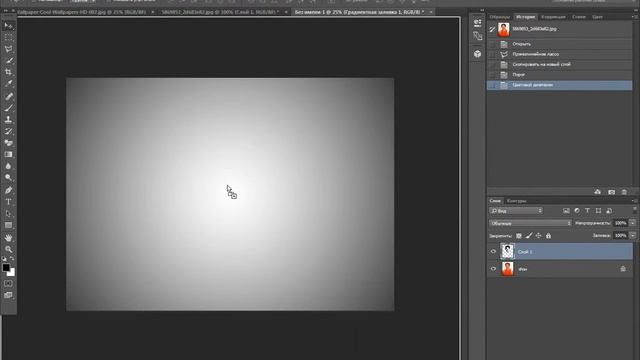
Task: Toggle Quick Mask mode icon
Action: pyautogui.click(x=8, y=283)
